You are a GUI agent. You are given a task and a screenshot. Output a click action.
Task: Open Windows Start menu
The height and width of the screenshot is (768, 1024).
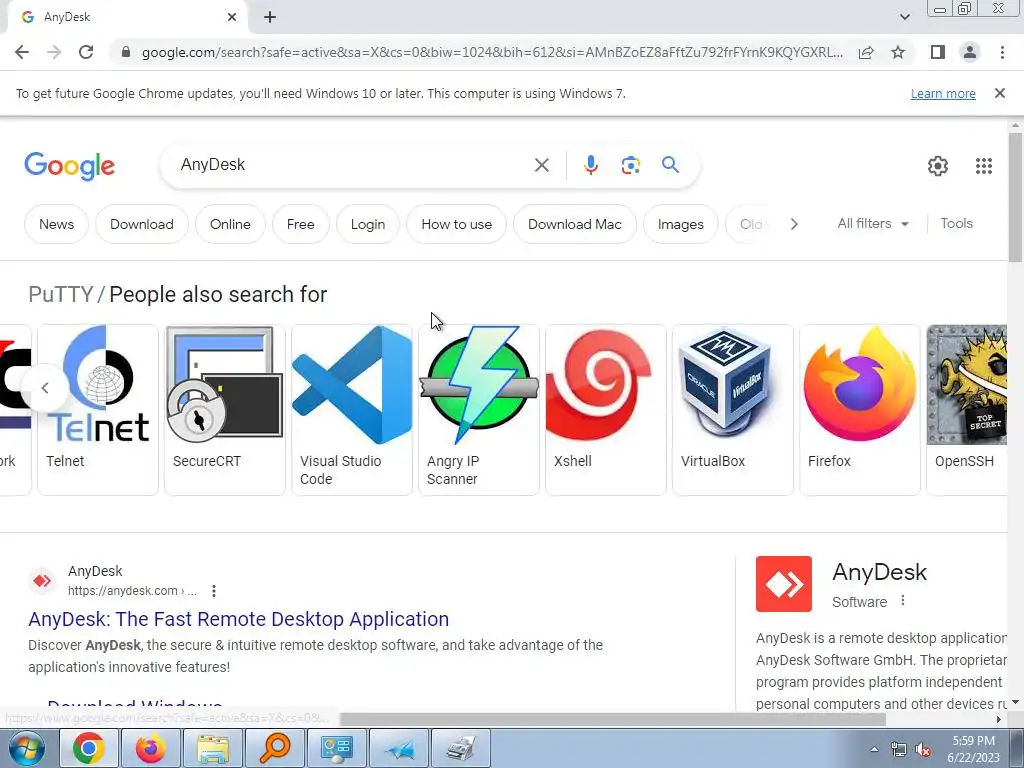pos(27,748)
